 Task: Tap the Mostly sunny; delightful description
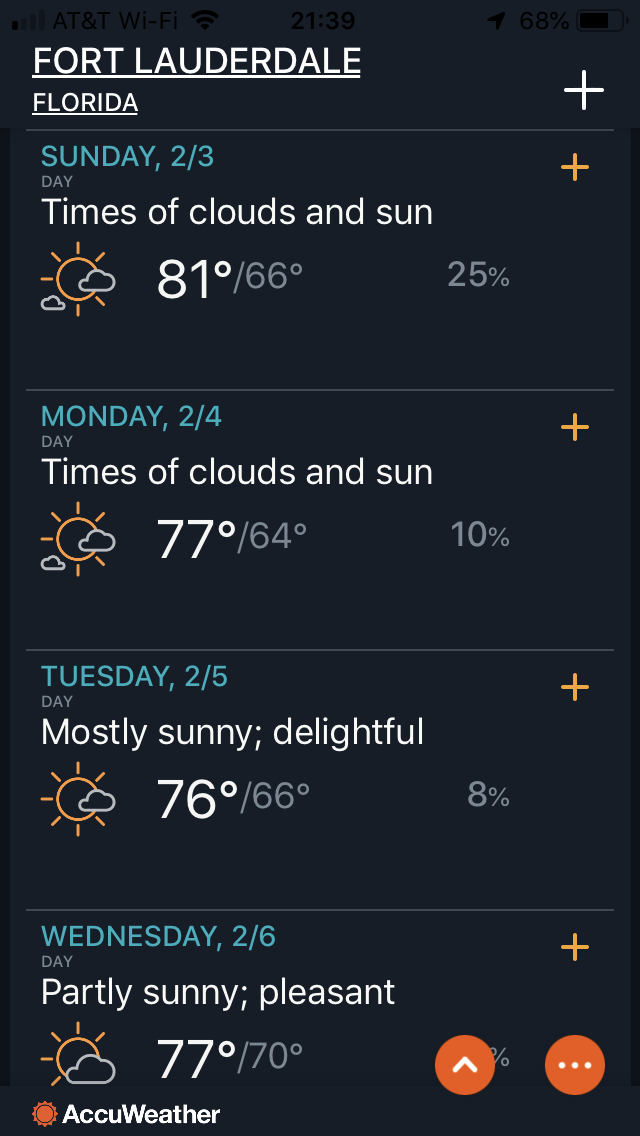pos(233,732)
